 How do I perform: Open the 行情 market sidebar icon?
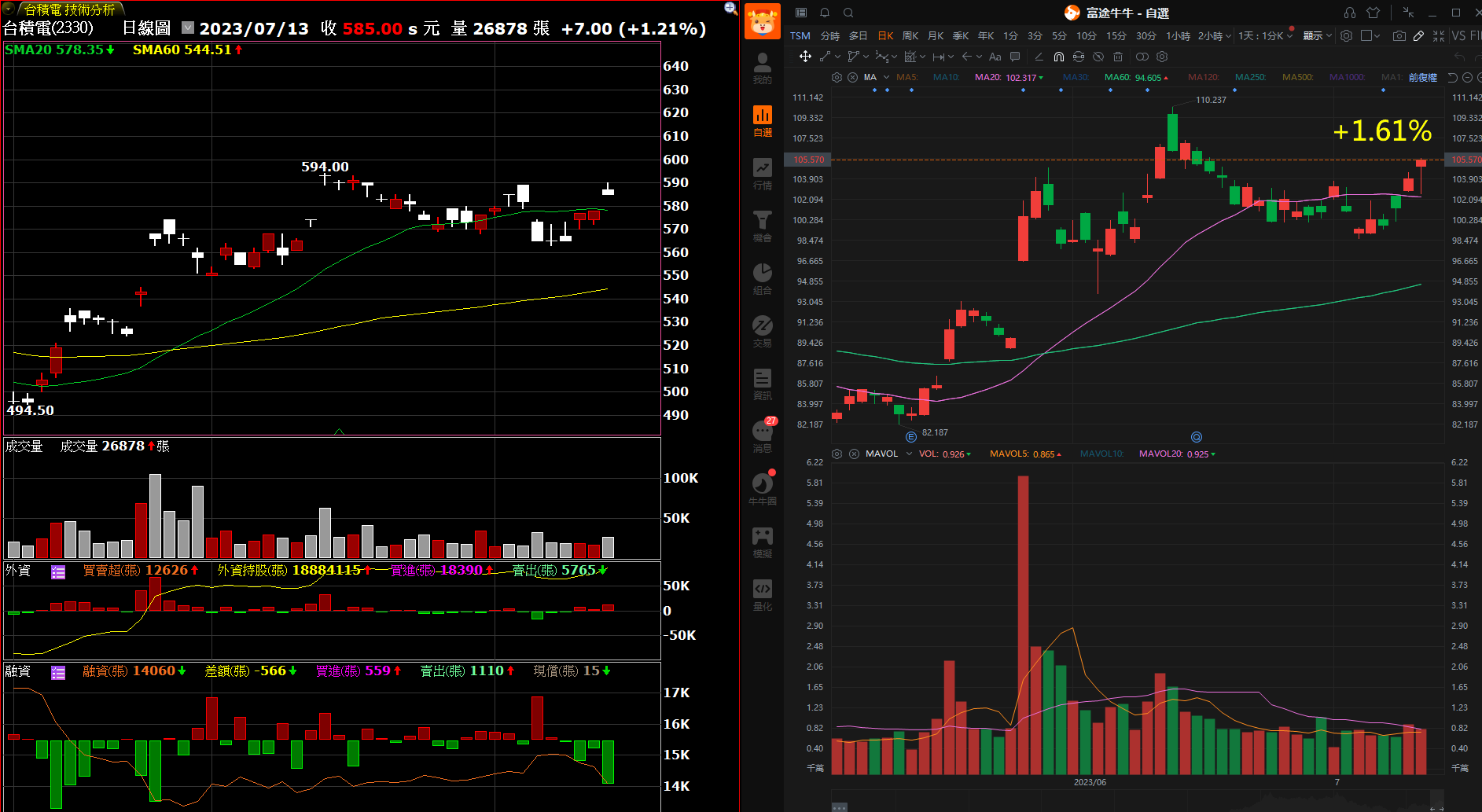(x=763, y=175)
